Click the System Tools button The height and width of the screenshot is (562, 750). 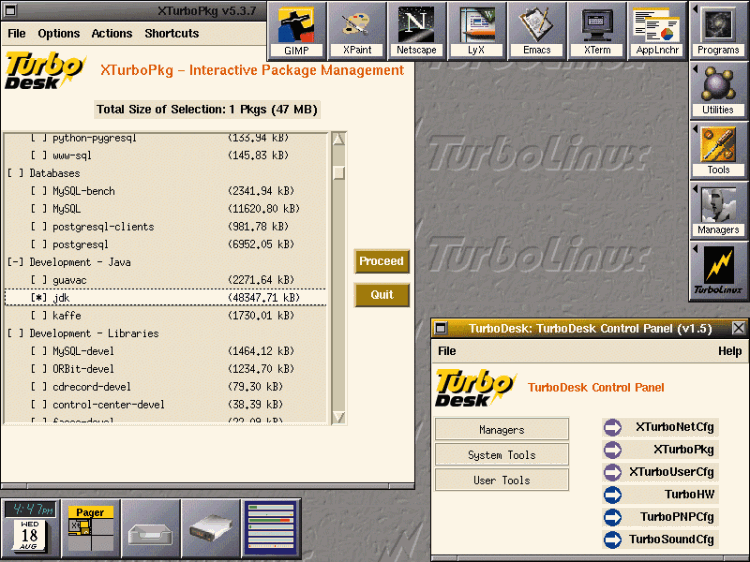click(x=502, y=455)
